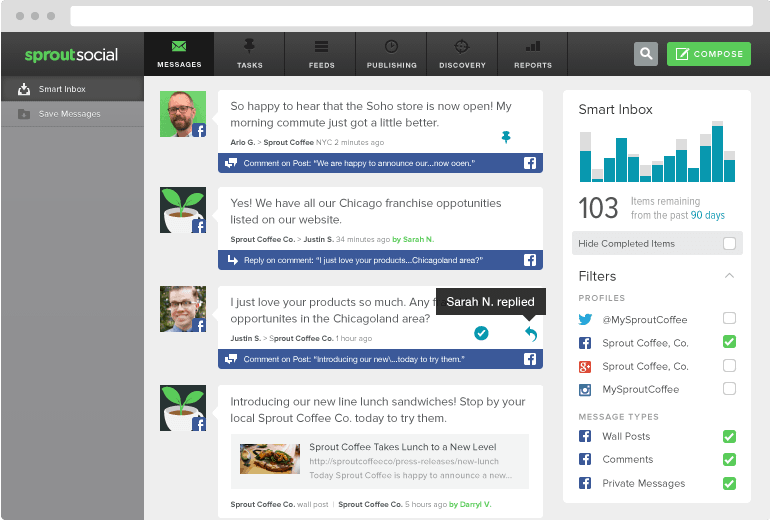Click the sproutsocial logo
Screen dimensions: 770x520
click(x=71, y=55)
